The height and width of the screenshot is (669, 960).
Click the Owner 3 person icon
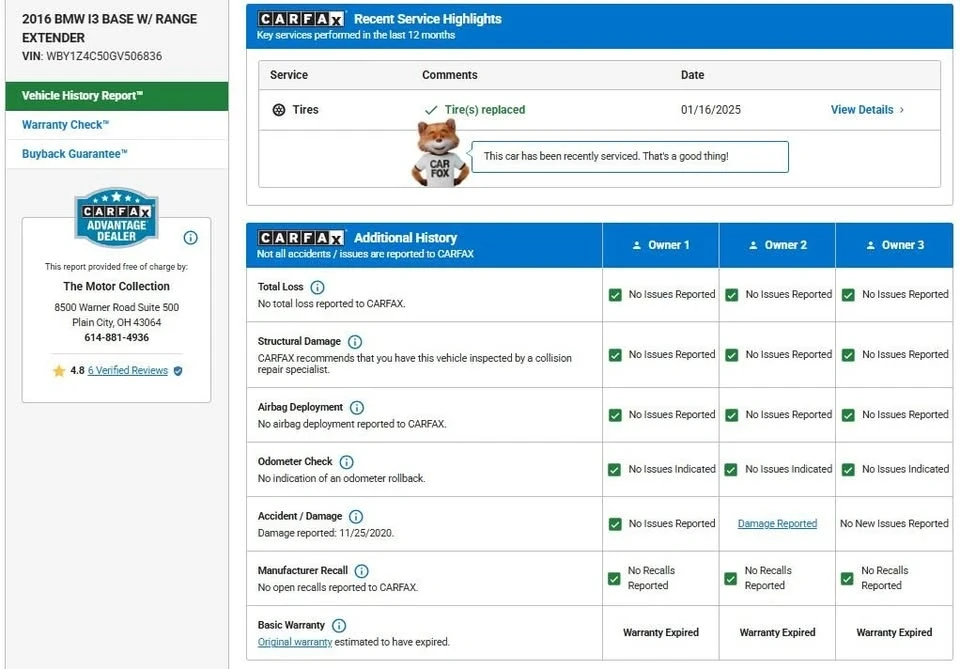pyautogui.click(x=870, y=245)
